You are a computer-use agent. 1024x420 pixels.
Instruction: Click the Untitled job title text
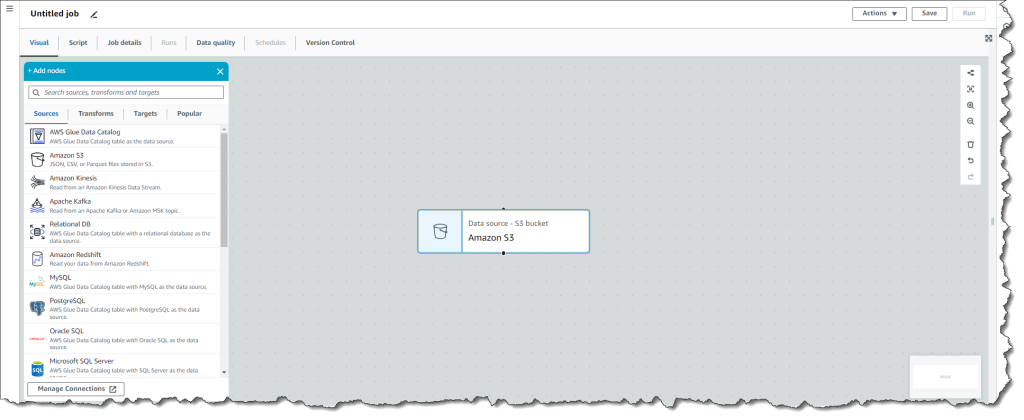(55, 14)
